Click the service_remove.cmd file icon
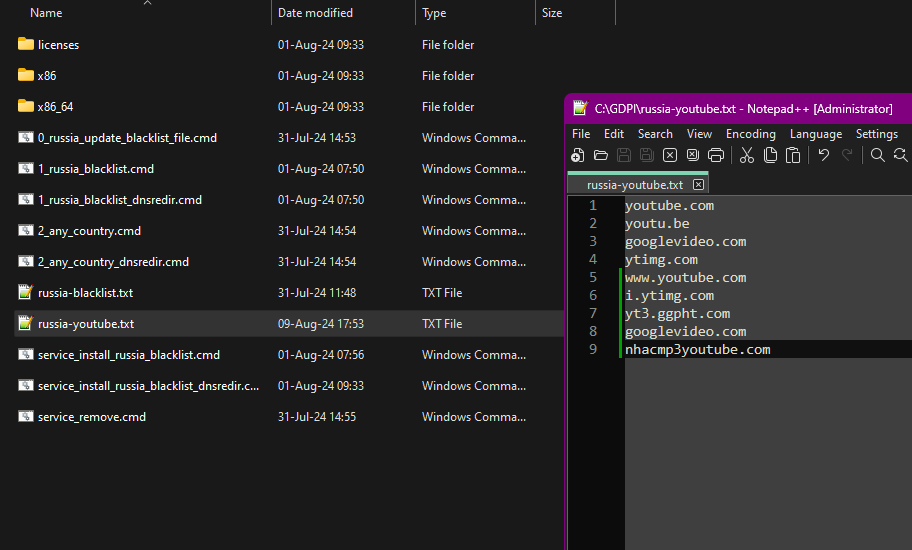Screen dimensions: 912x550 pyautogui.click(x=26, y=416)
